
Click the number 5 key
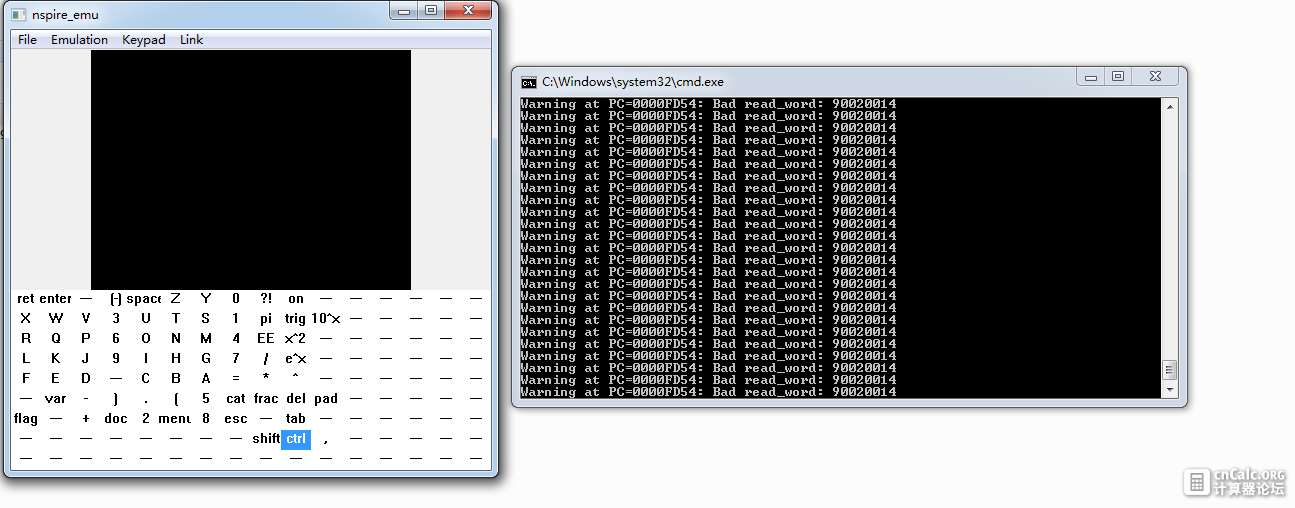point(206,399)
